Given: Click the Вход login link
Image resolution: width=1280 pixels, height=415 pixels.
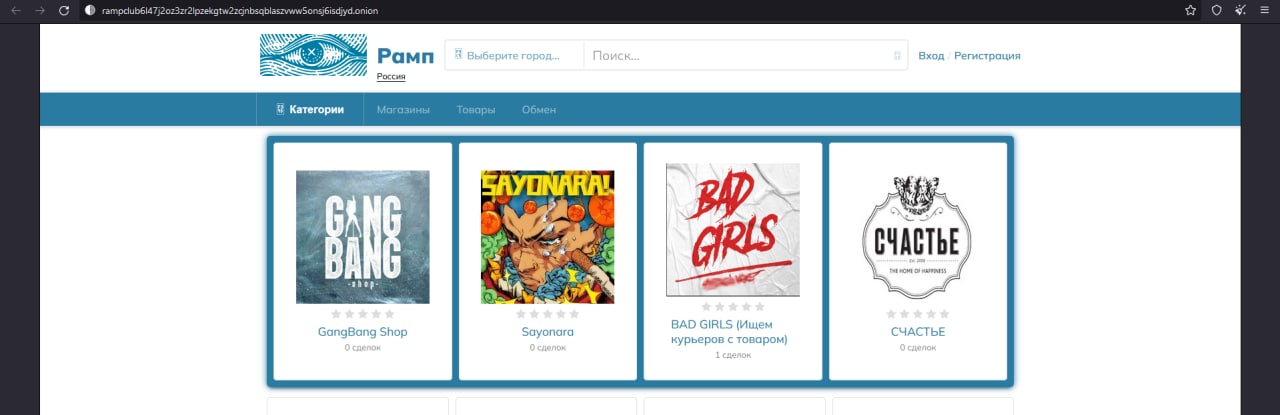Looking at the screenshot, I should click(x=930, y=56).
